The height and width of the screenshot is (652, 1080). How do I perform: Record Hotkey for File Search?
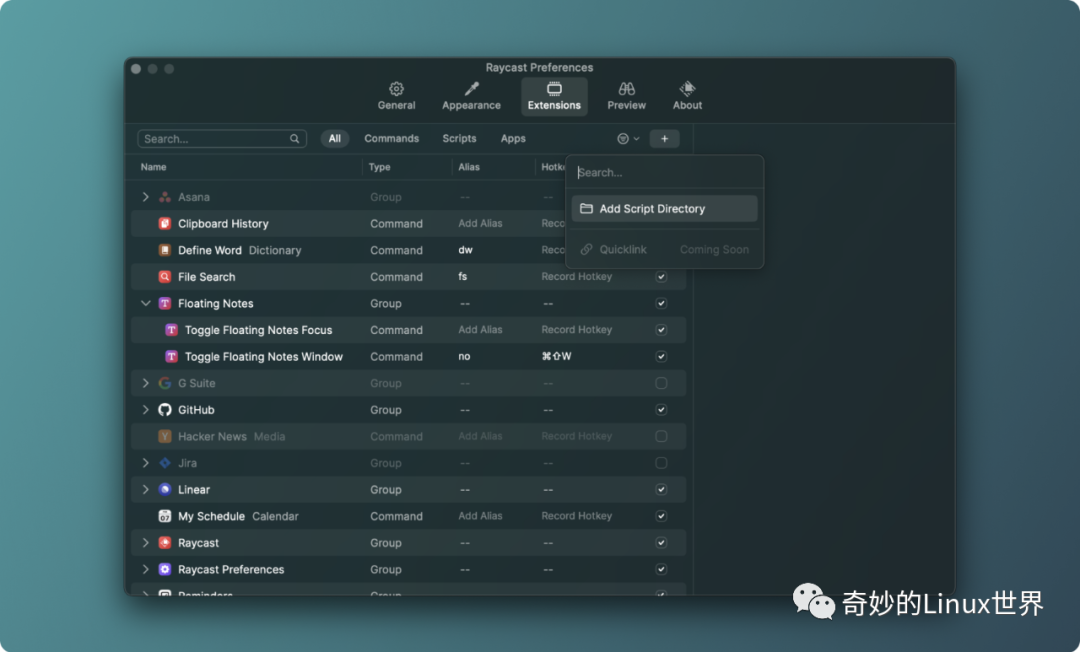[x=577, y=276]
